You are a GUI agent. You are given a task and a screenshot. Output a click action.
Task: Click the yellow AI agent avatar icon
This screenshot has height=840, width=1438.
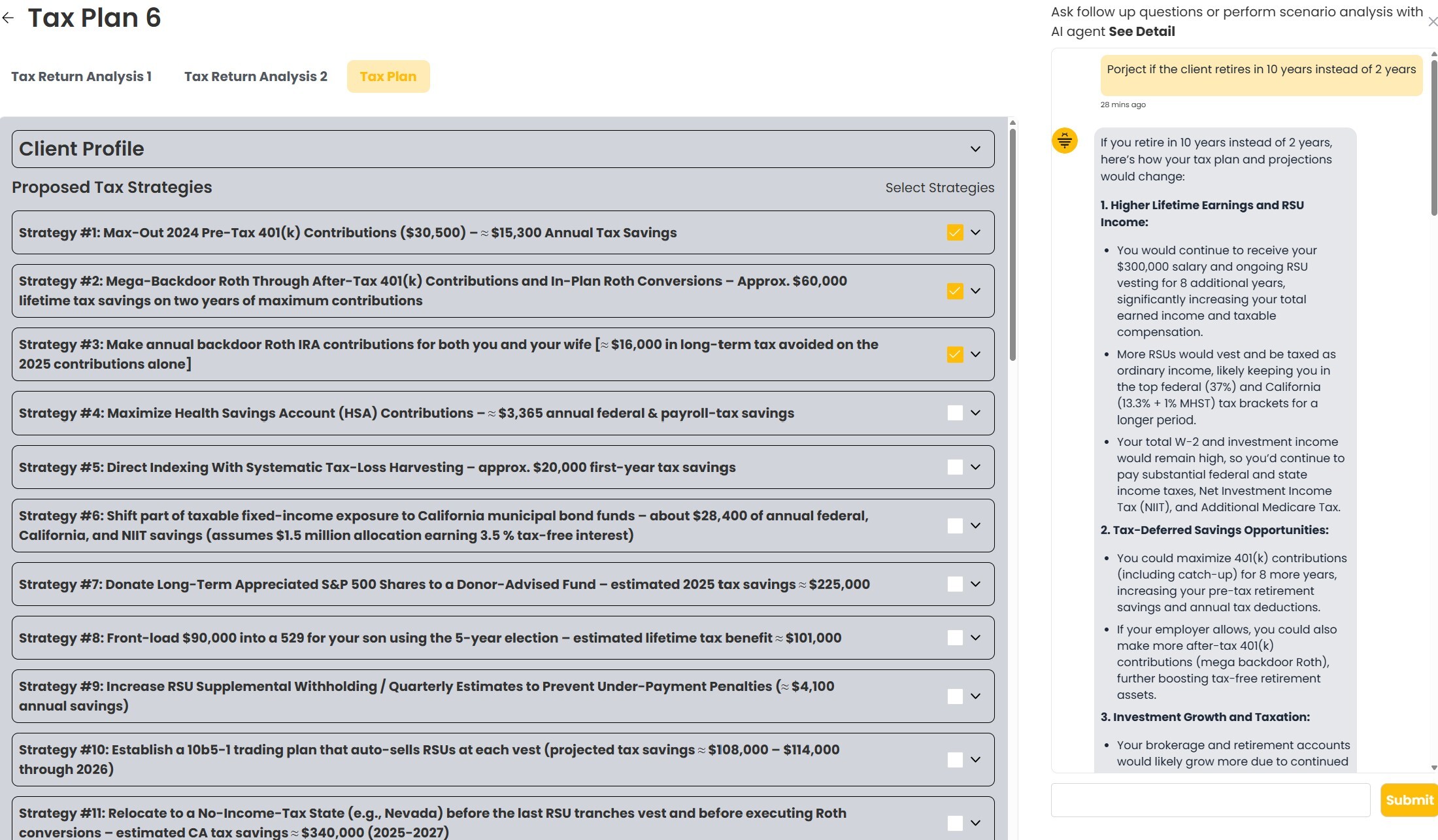[1064, 141]
